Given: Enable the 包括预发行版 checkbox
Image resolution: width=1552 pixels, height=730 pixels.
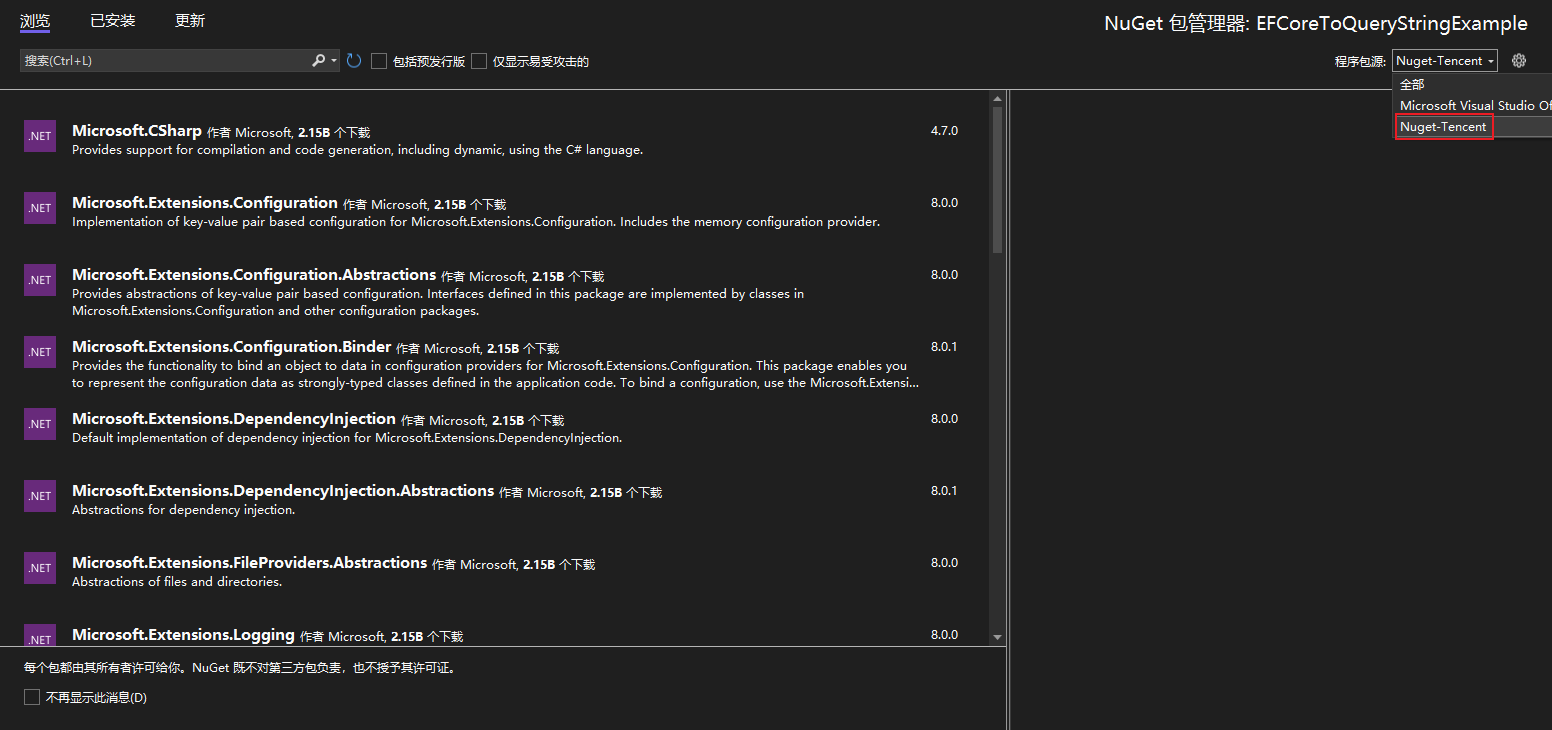Looking at the screenshot, I should coord(379,61).
